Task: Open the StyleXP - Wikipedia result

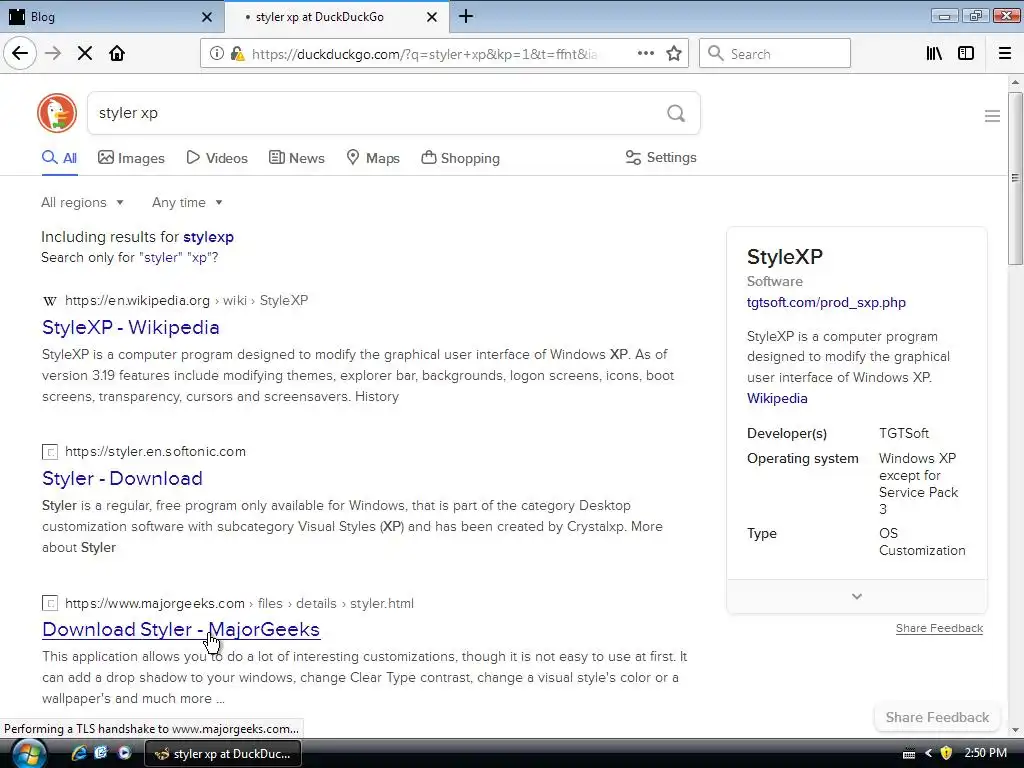Action: [x=131, y=327]
